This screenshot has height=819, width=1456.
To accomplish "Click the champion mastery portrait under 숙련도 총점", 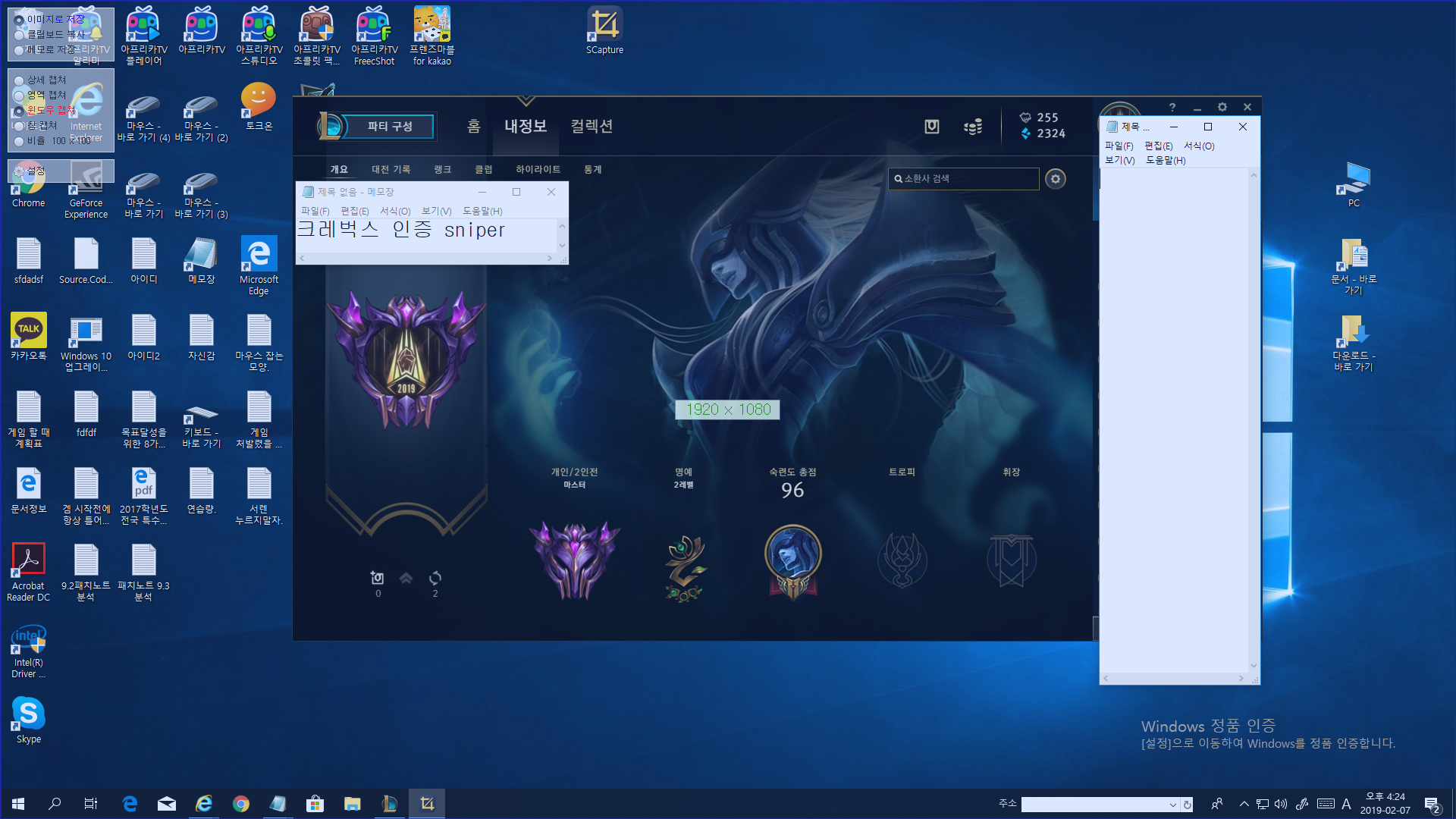I will pyautogui.click(x=792, y=561).
